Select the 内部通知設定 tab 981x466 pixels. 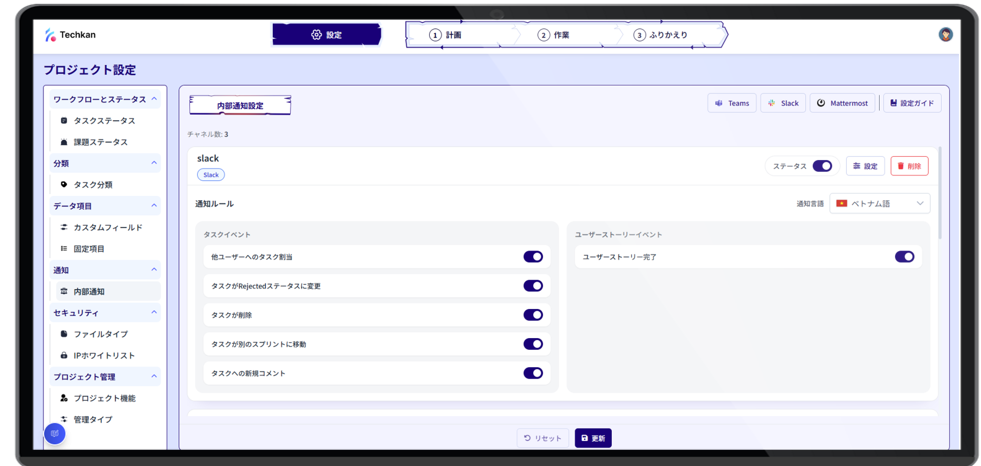click(x=240, y=106)
